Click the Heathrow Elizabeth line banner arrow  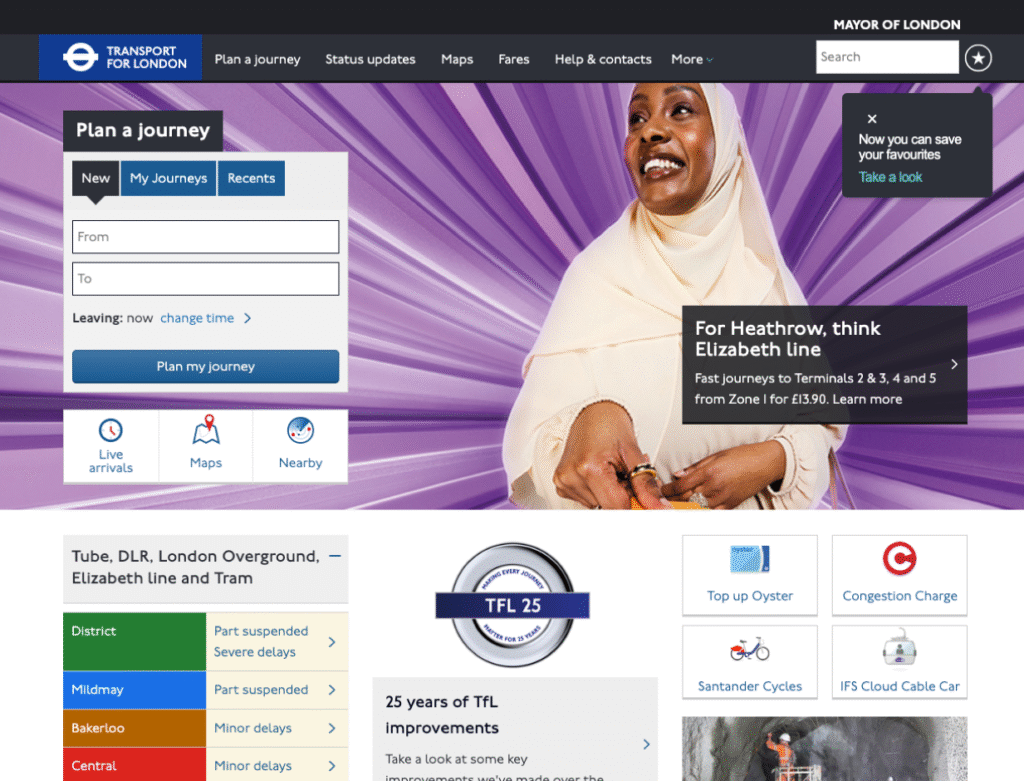tap(954, 364)
